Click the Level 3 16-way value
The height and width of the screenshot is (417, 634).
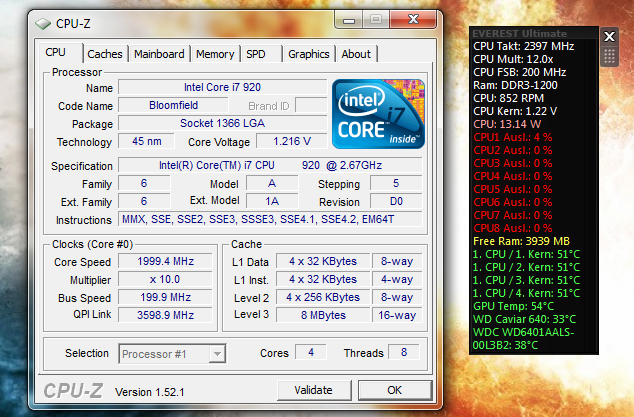coord(397,315)
